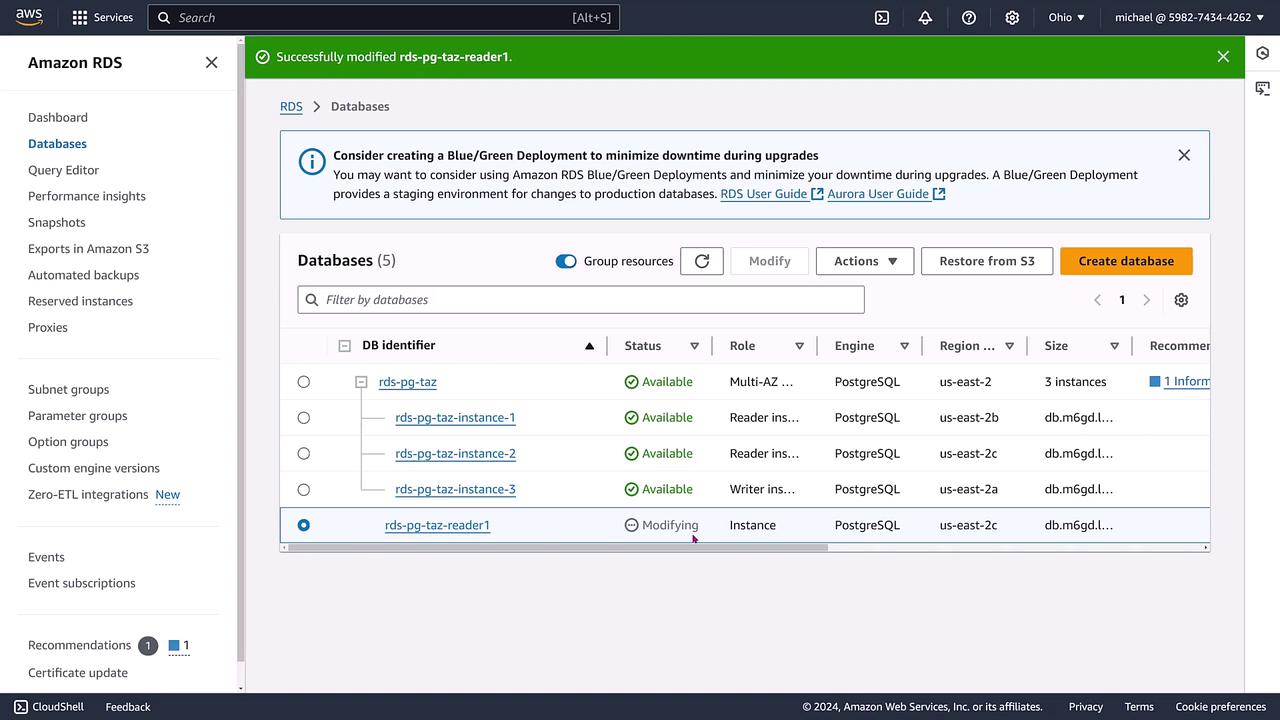
Task: Click the Filter by databases search field
Action: 580,300
